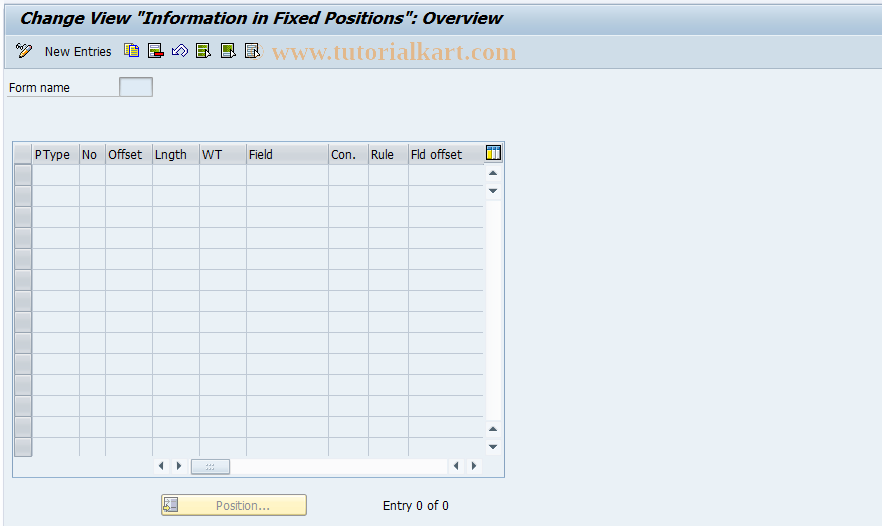
Task: Click the Rule column header
Action: click(x=388, y=154)
